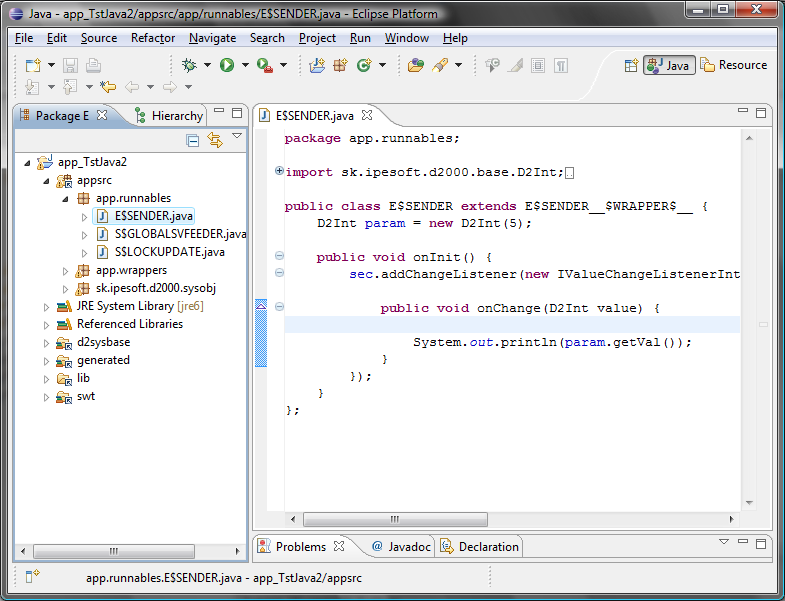The image size is (785, 601).
Task: Click the Debug bug icon in toolbar
Action: click(x=189, y=65)
